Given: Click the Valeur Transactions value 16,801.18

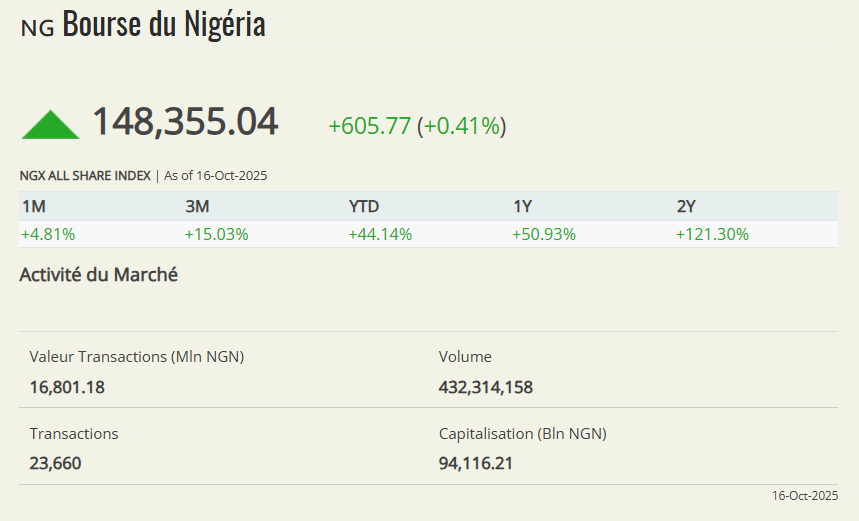Looking at the screenshot, I should pos(67,386).
